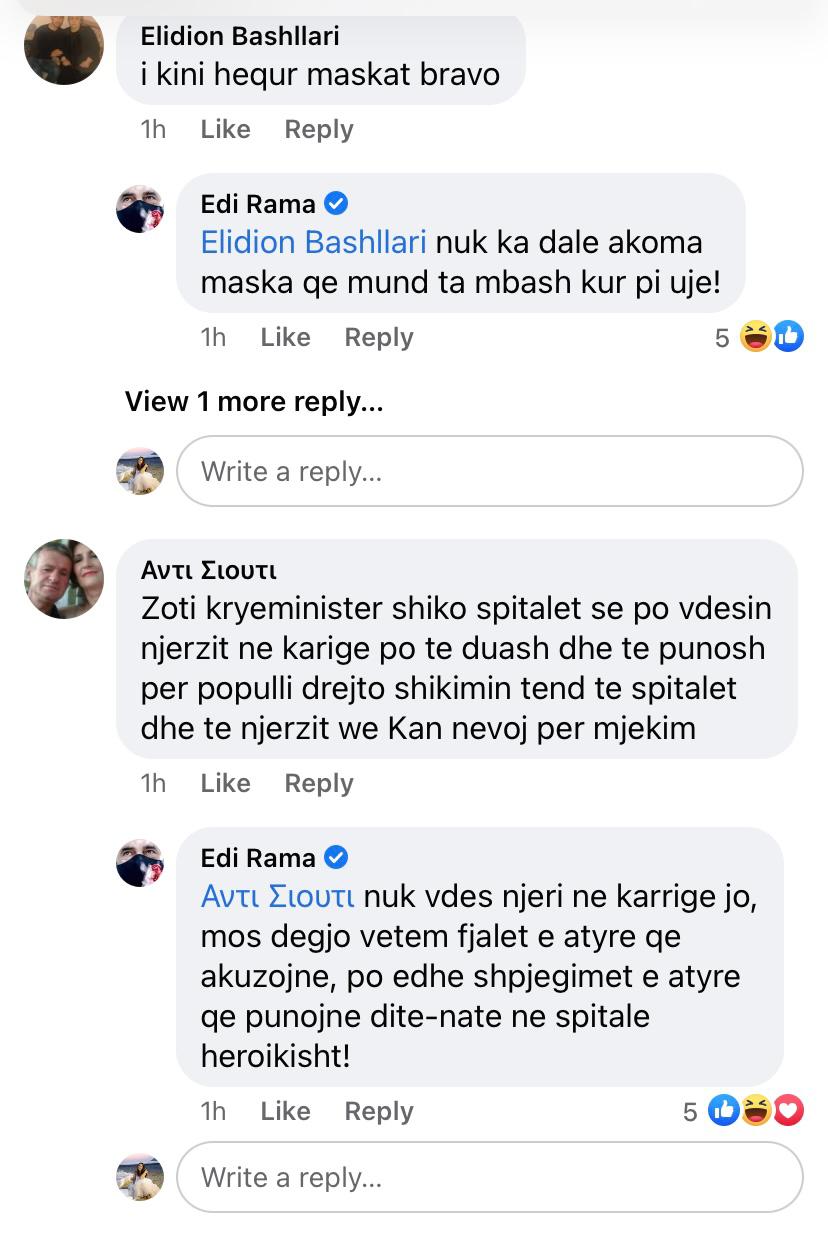Click the verified badge on second Edi Rama reply
The width and height of the screenshot is (828, 1234).
pyautogui.click(x=337, y=858)
